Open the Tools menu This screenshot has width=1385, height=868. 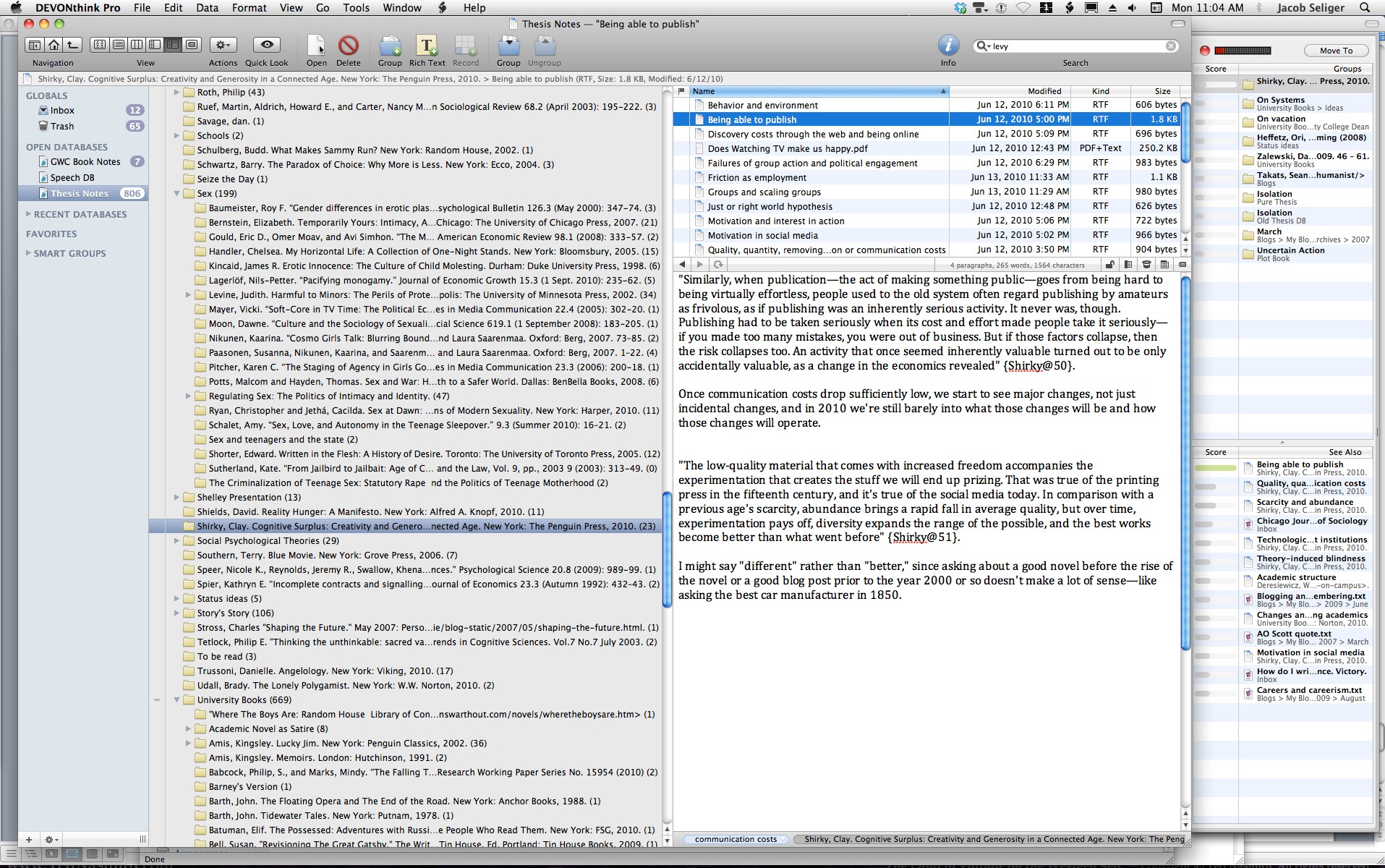tap(356, 8)
